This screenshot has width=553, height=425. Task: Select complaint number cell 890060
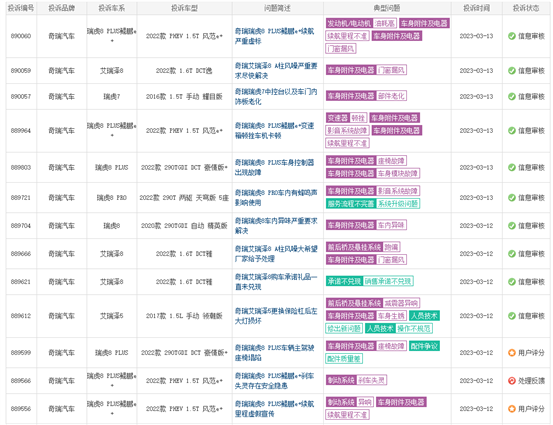click(x=21, y=36)
